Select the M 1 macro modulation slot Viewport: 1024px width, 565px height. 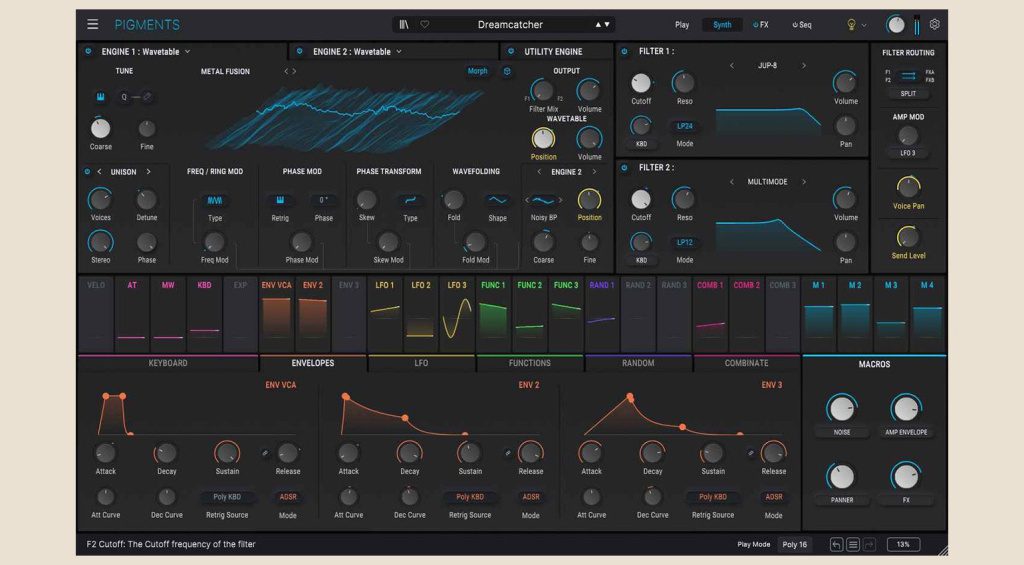[818, 314]
